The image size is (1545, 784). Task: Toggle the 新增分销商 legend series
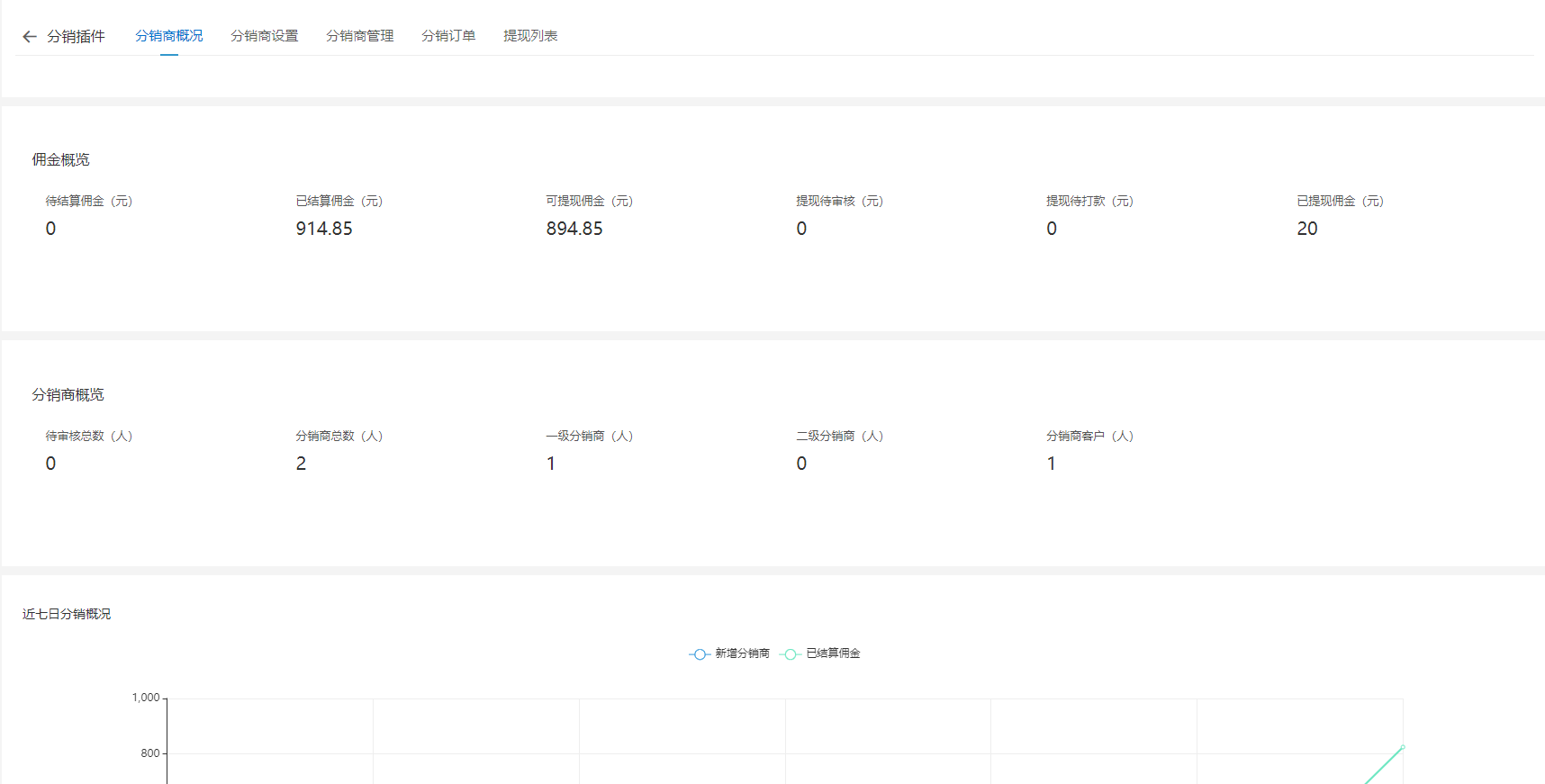click(x=730, y=653)
